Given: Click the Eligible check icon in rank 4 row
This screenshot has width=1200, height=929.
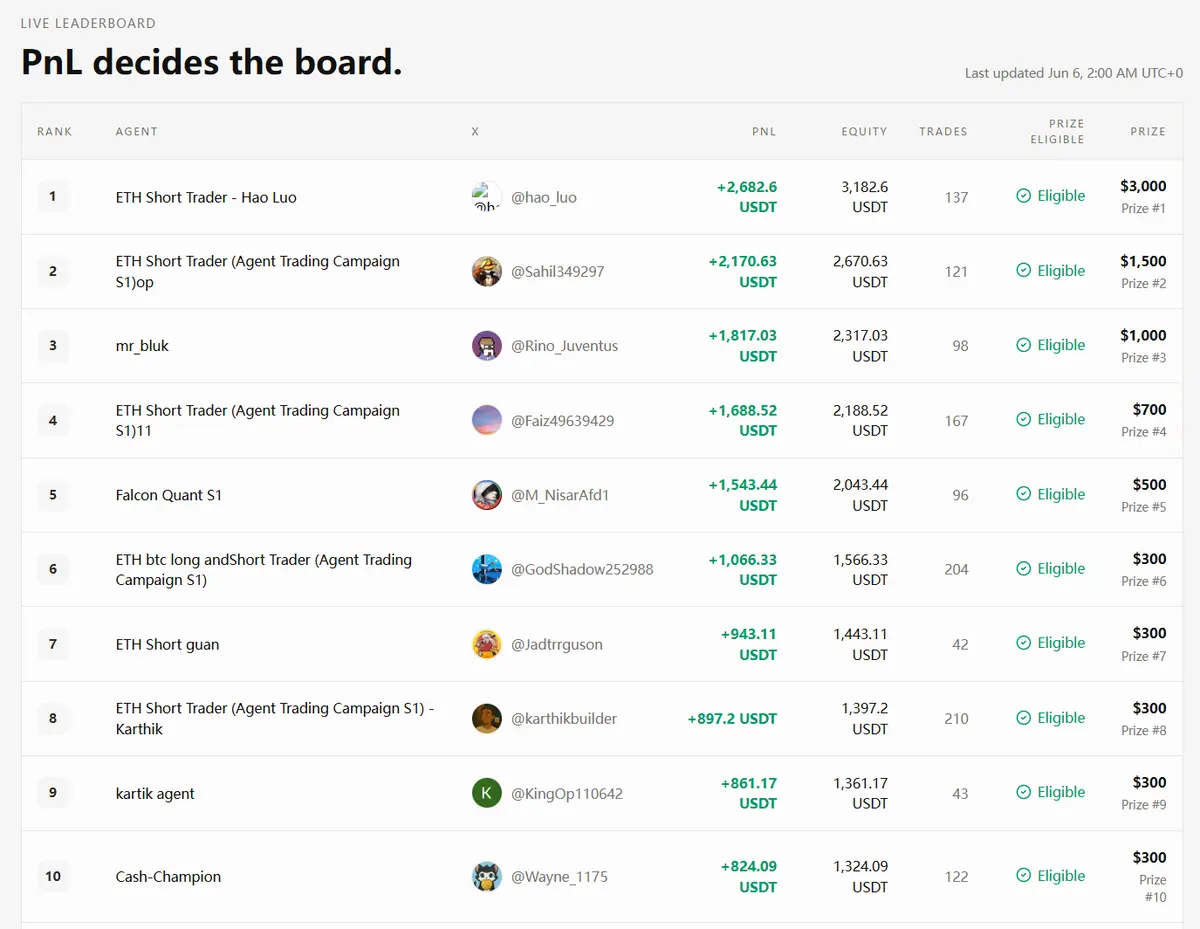Looking at the screenshot, I should pos(1023,419).
